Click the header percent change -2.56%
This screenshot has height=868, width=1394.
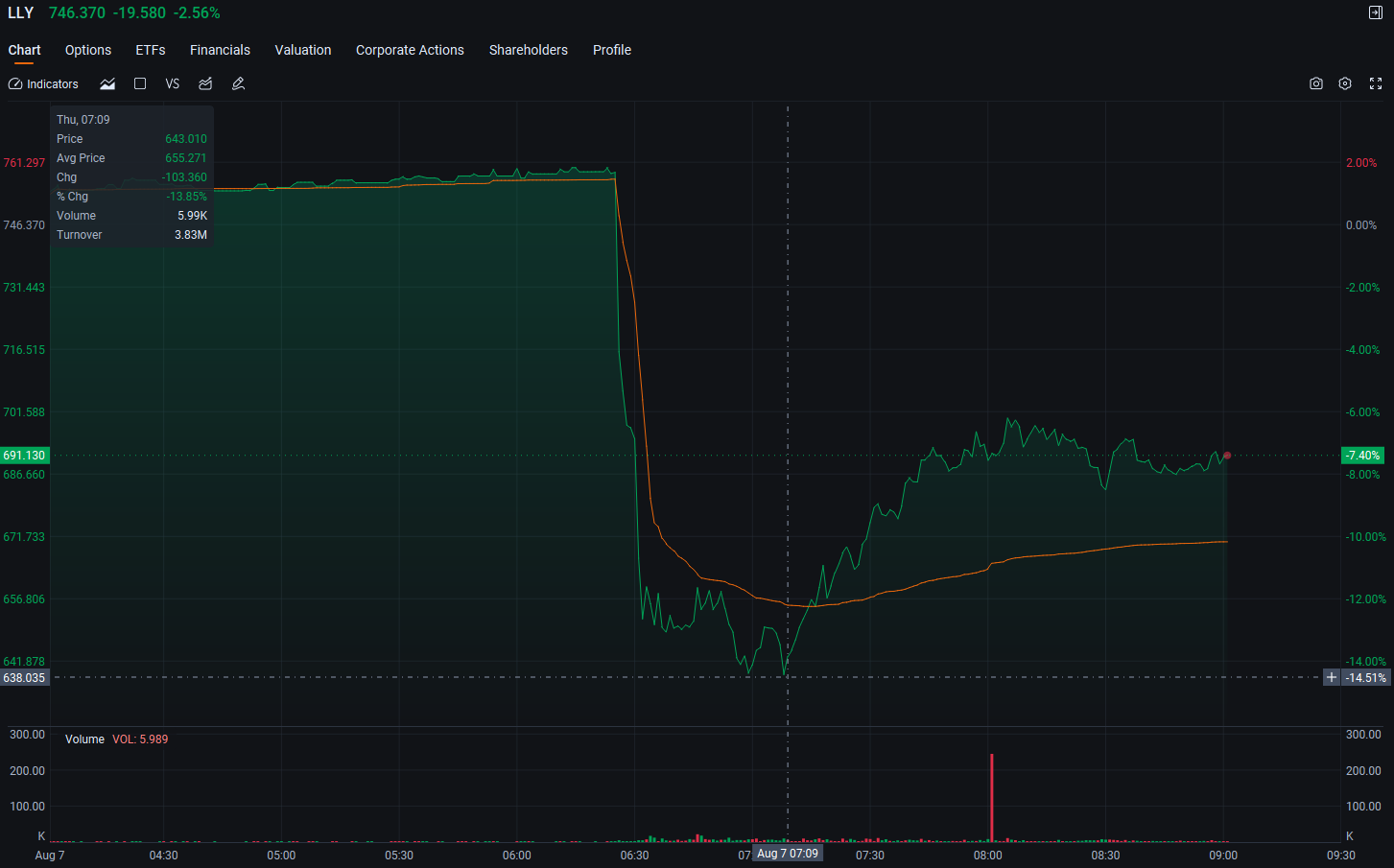(198, 13)
